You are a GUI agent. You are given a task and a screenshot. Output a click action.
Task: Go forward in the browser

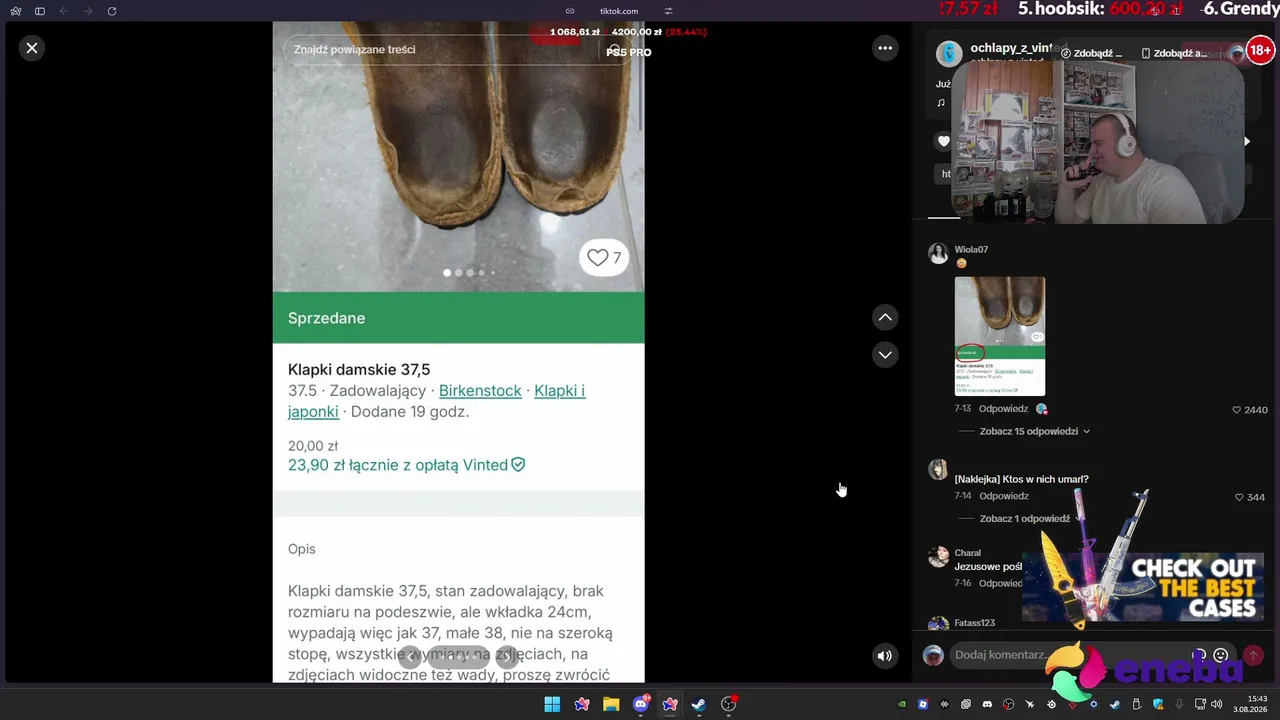(88, 11)
